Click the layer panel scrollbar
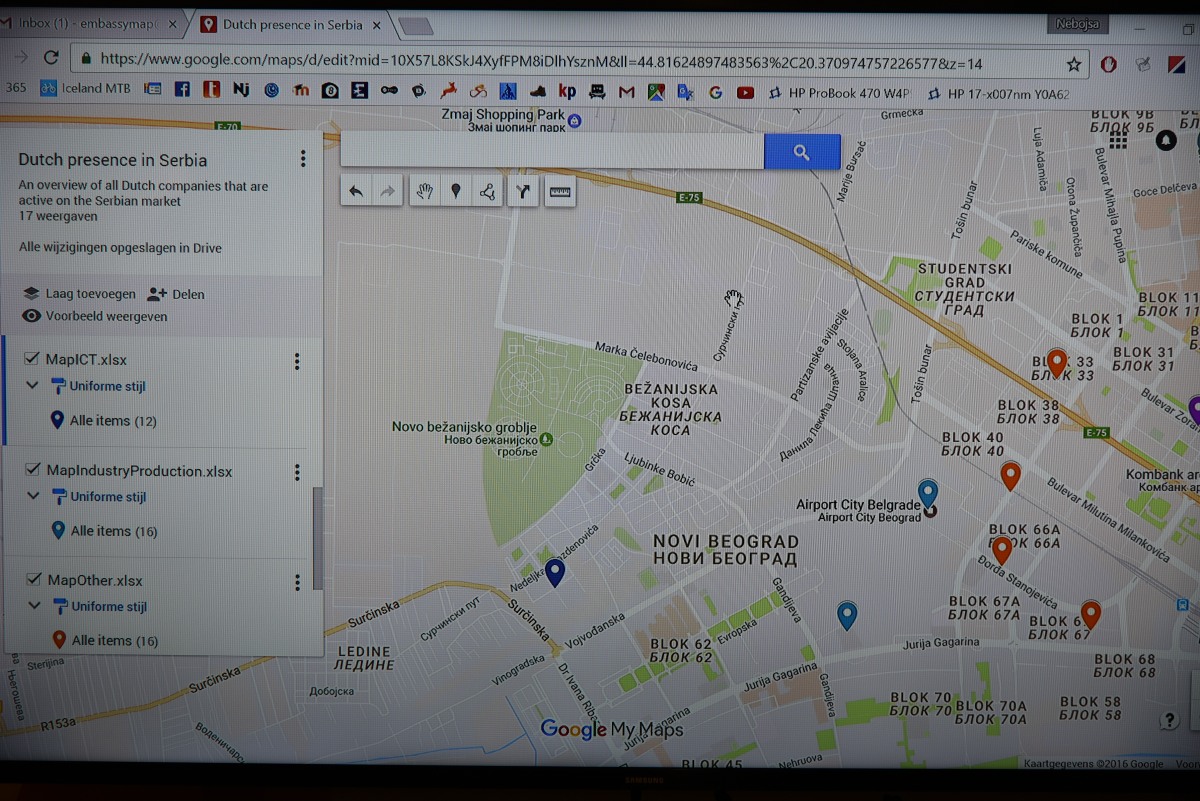 tap(318, 538)
